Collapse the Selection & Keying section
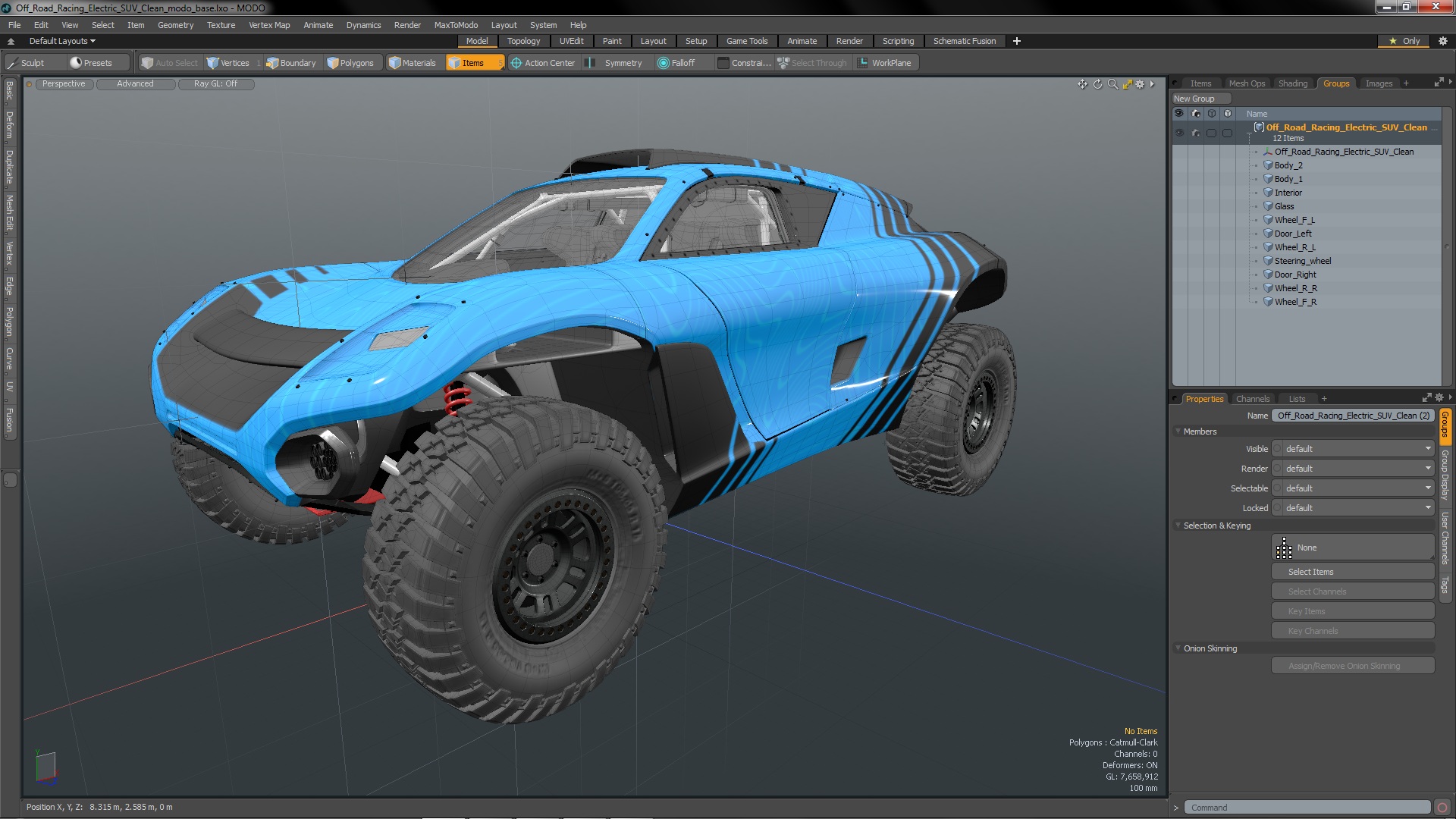Viewport: 1456px width, 819px height. (1178, 526)
